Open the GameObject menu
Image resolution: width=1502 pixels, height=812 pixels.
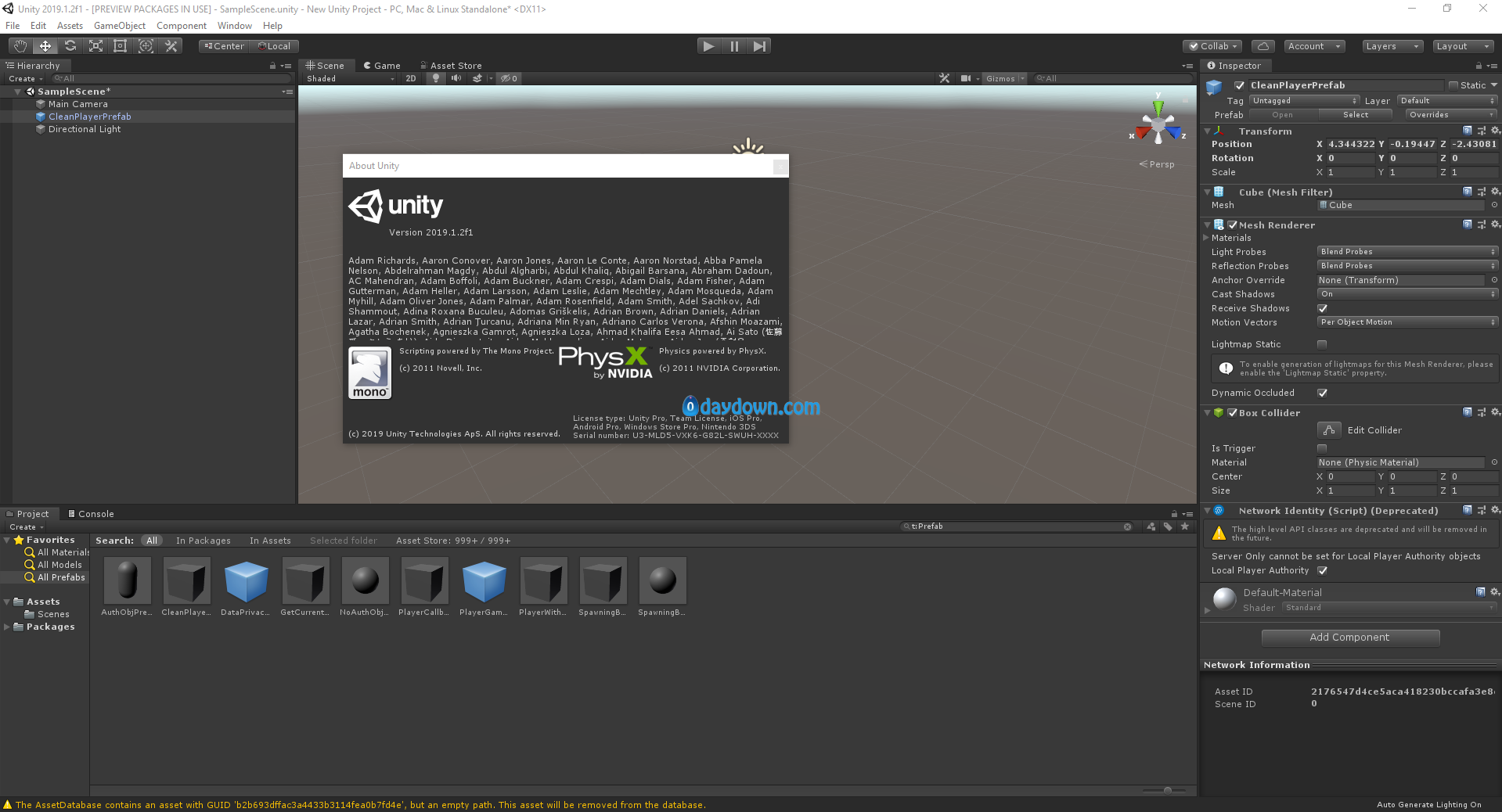click(120, 26)
